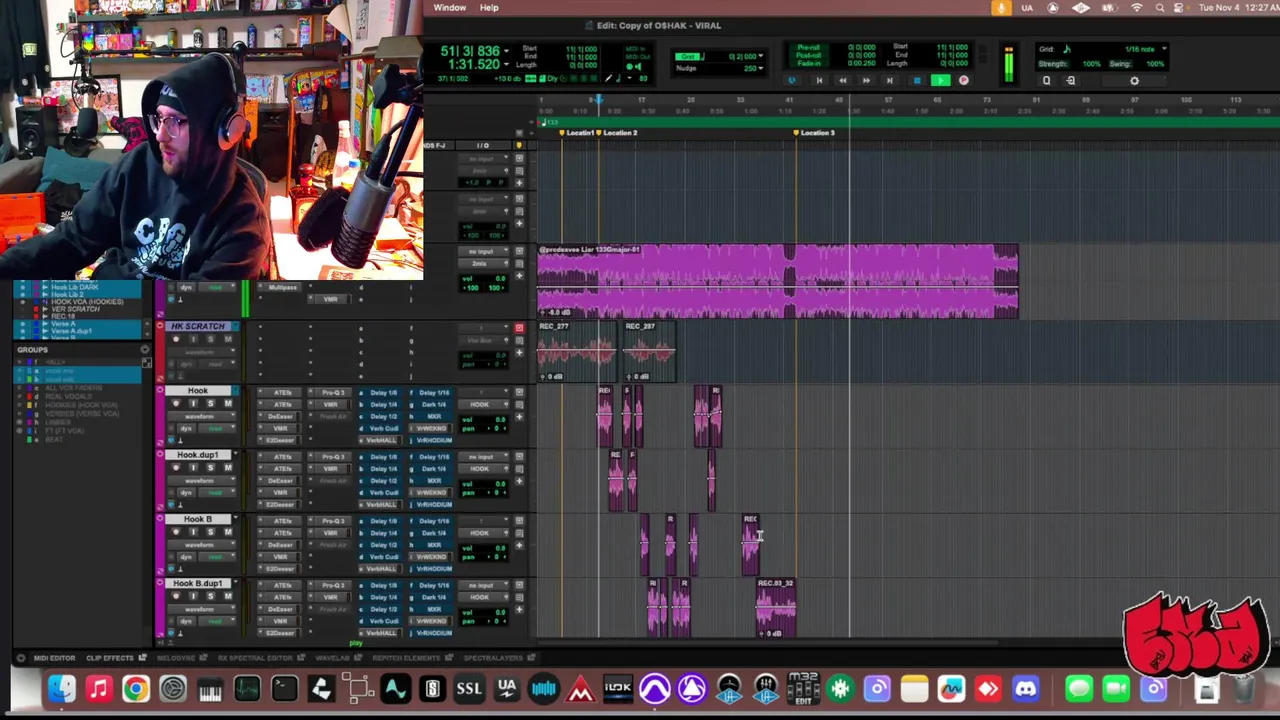1280x720 pixels.
Task: Click the Spotlight search icon in menu bar
Action: 1160,8
